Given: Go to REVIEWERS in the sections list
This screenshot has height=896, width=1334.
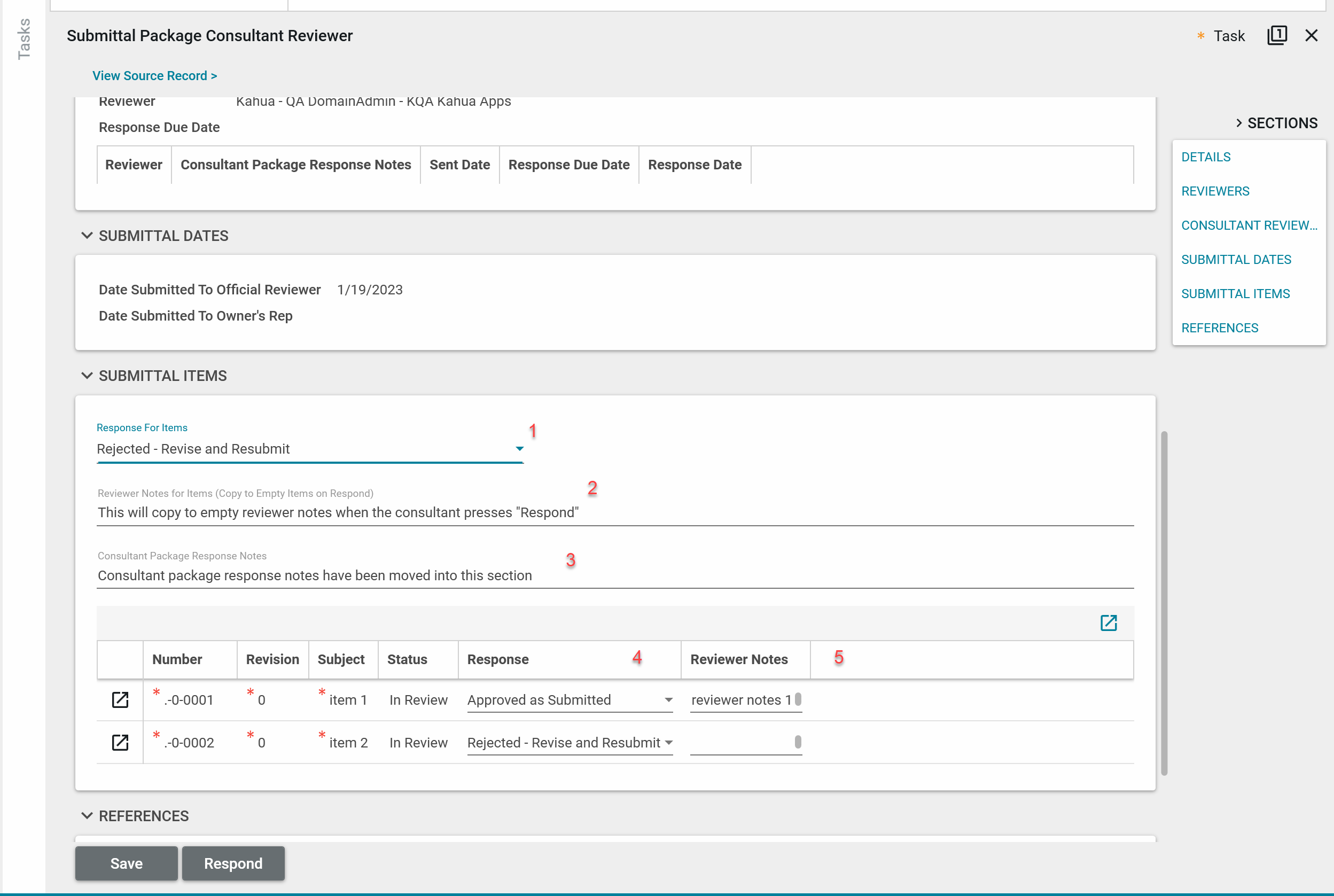Looking at the screenshot, I should coord(1215,191).
